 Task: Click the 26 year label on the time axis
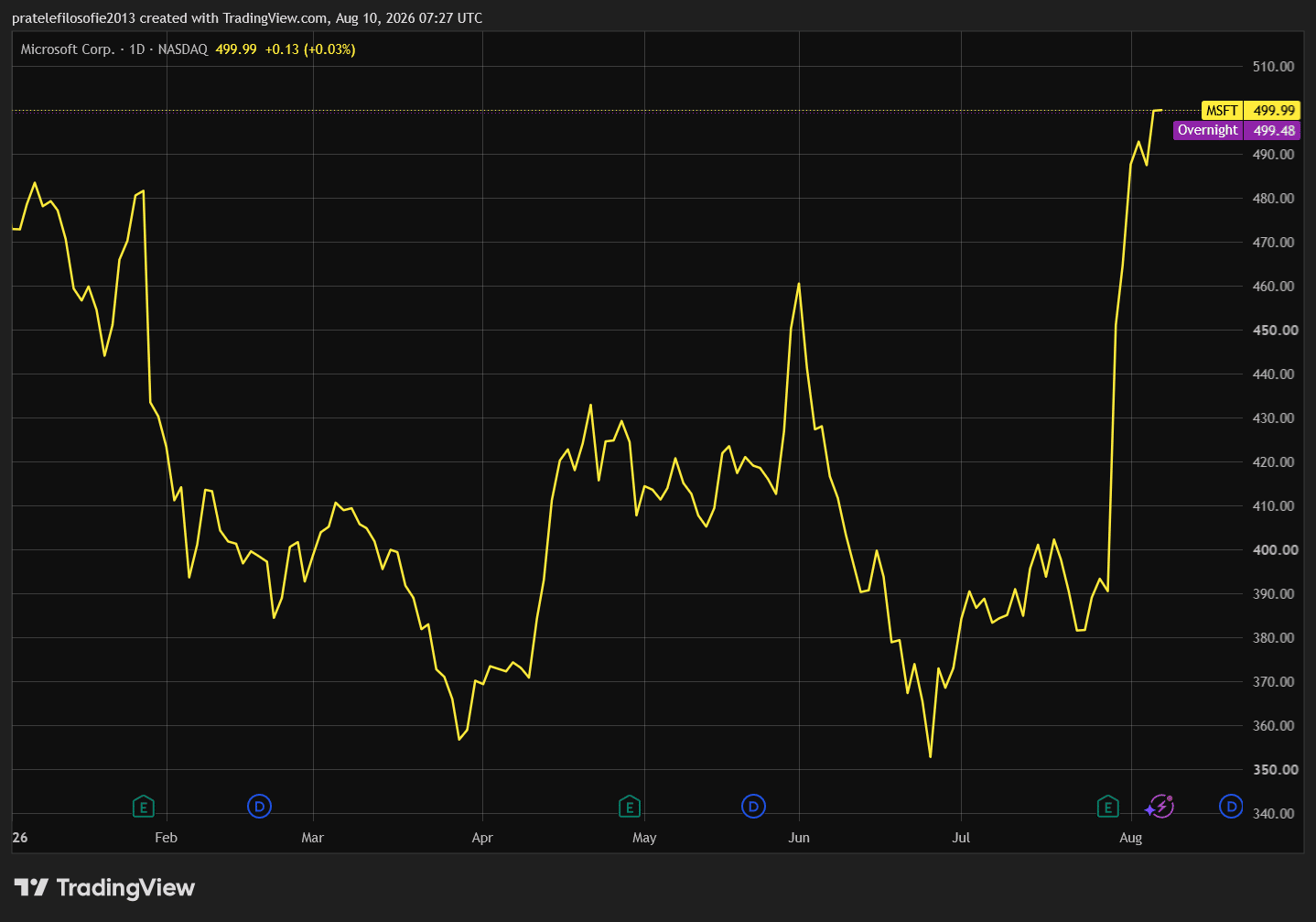(x=20, y=838)
